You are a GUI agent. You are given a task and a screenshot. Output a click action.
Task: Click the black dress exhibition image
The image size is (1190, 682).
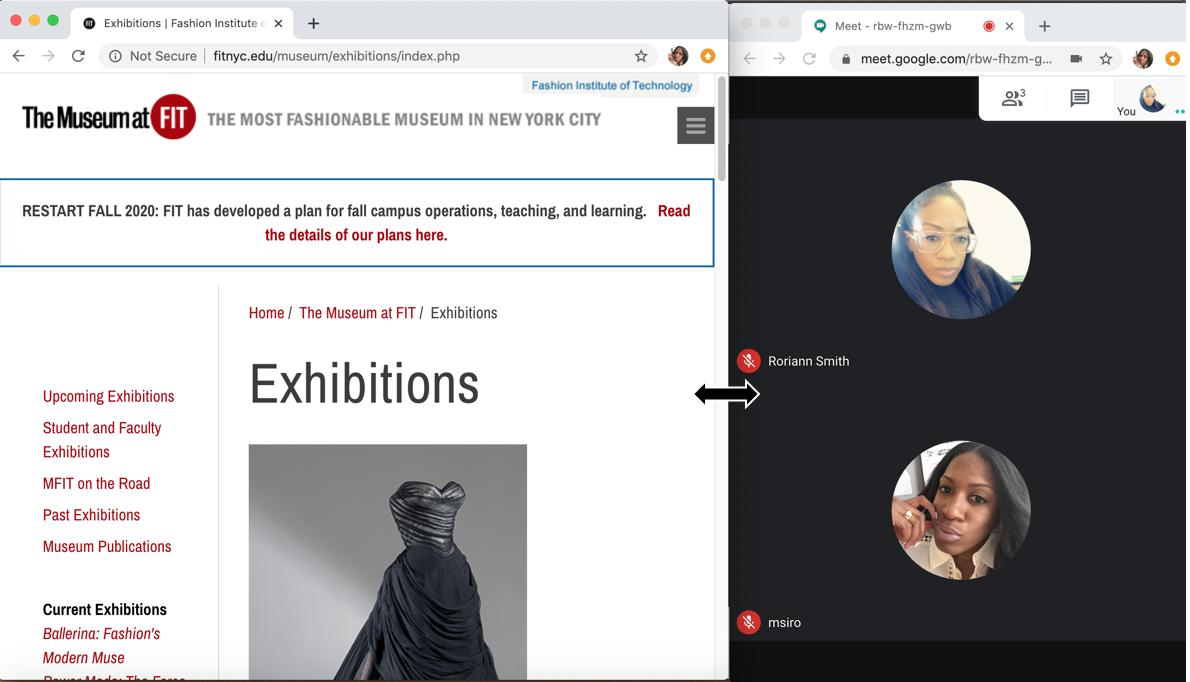pyautogui.click(x=387, y=560)
